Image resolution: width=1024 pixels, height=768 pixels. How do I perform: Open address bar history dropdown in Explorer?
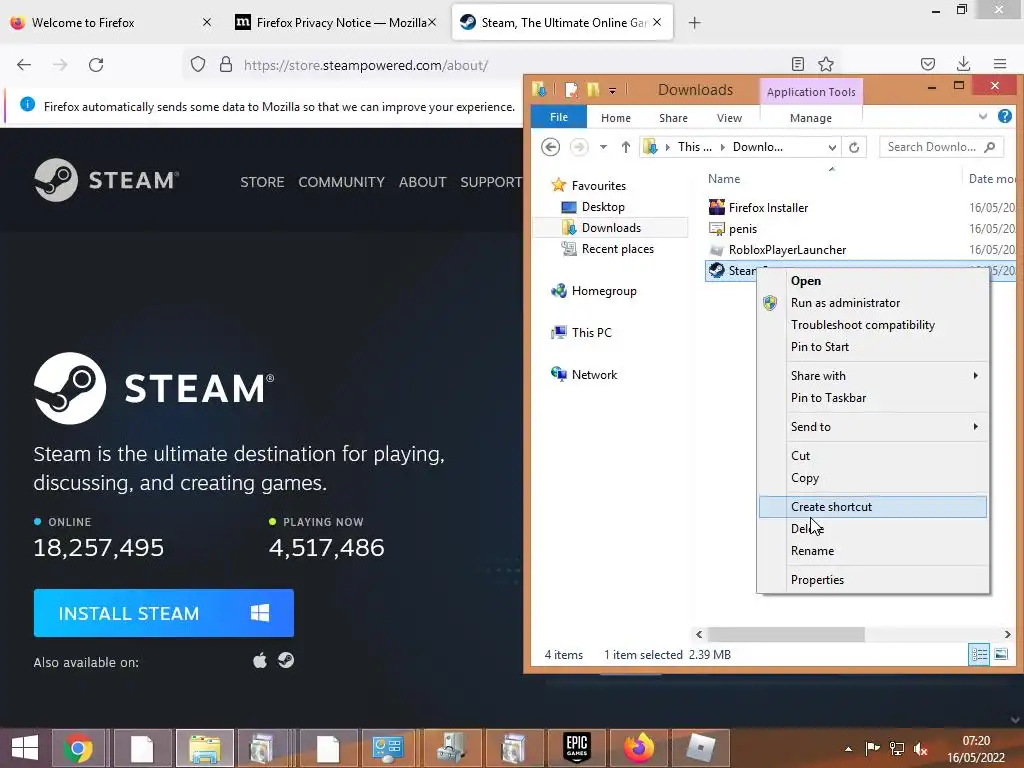click(x=832, y=147)
